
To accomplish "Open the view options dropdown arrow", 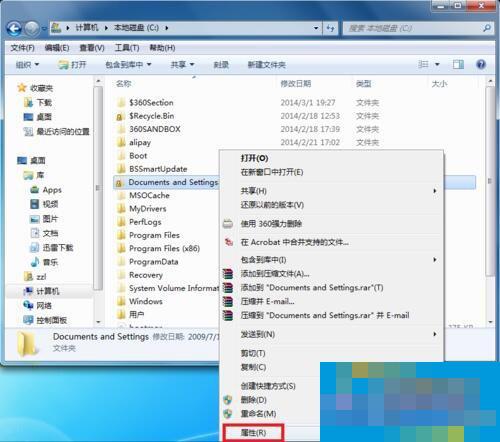I will [437, 64].
